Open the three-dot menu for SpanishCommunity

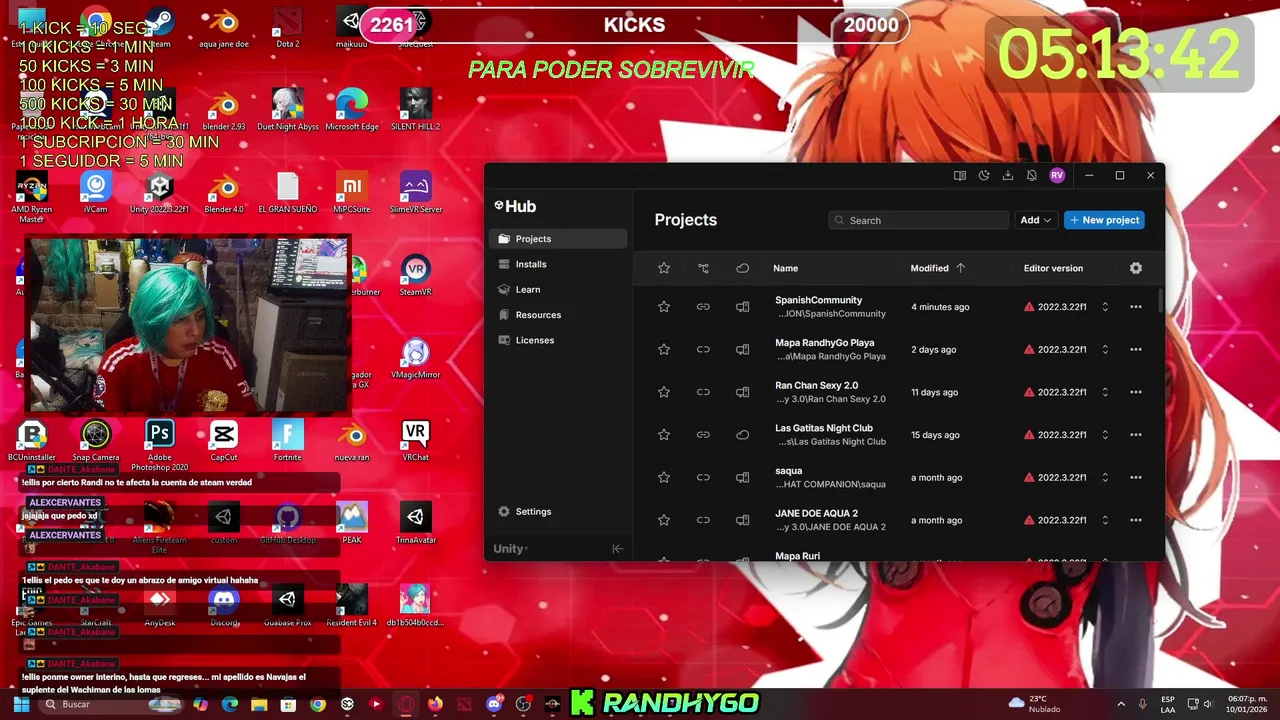[x=1136, y=307]
